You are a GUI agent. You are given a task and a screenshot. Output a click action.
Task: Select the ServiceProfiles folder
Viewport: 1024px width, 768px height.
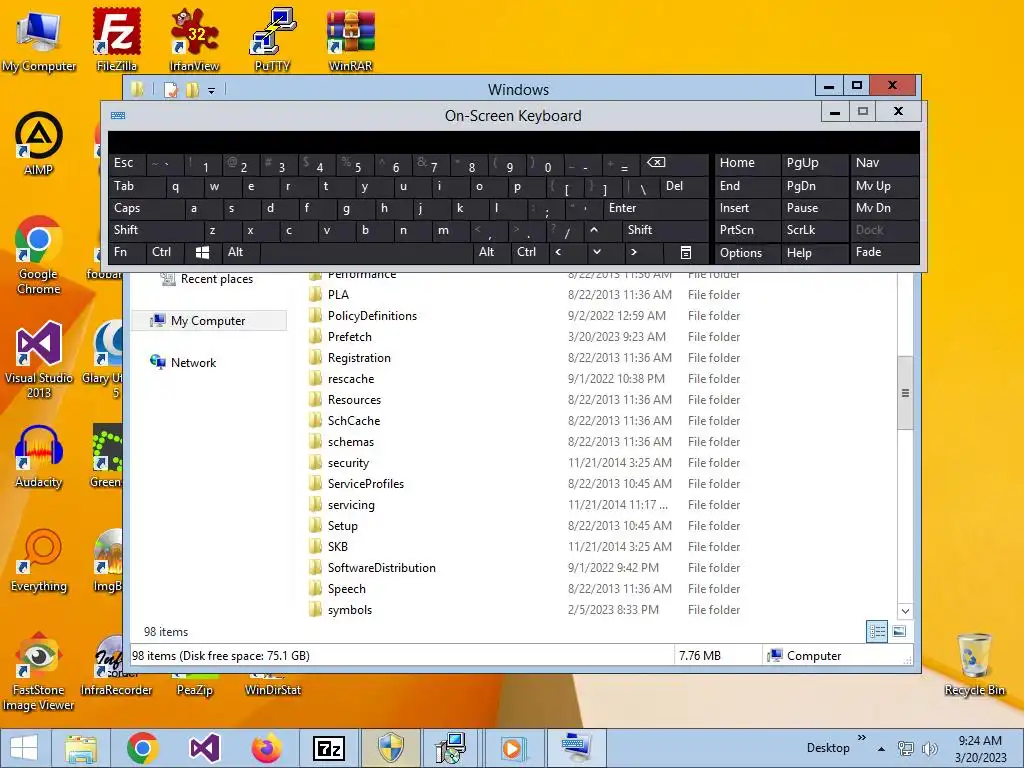click(366, 484)
